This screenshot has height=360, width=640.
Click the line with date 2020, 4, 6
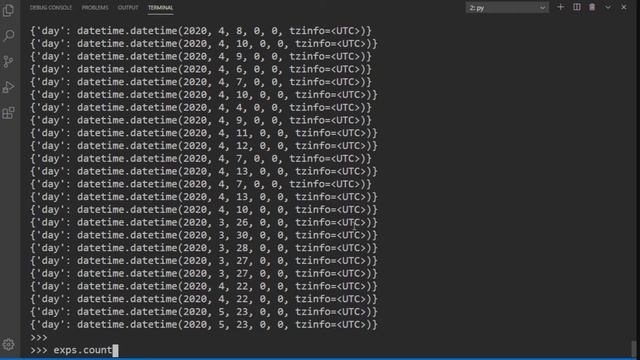pyautogui.click(x=200, y=69)
